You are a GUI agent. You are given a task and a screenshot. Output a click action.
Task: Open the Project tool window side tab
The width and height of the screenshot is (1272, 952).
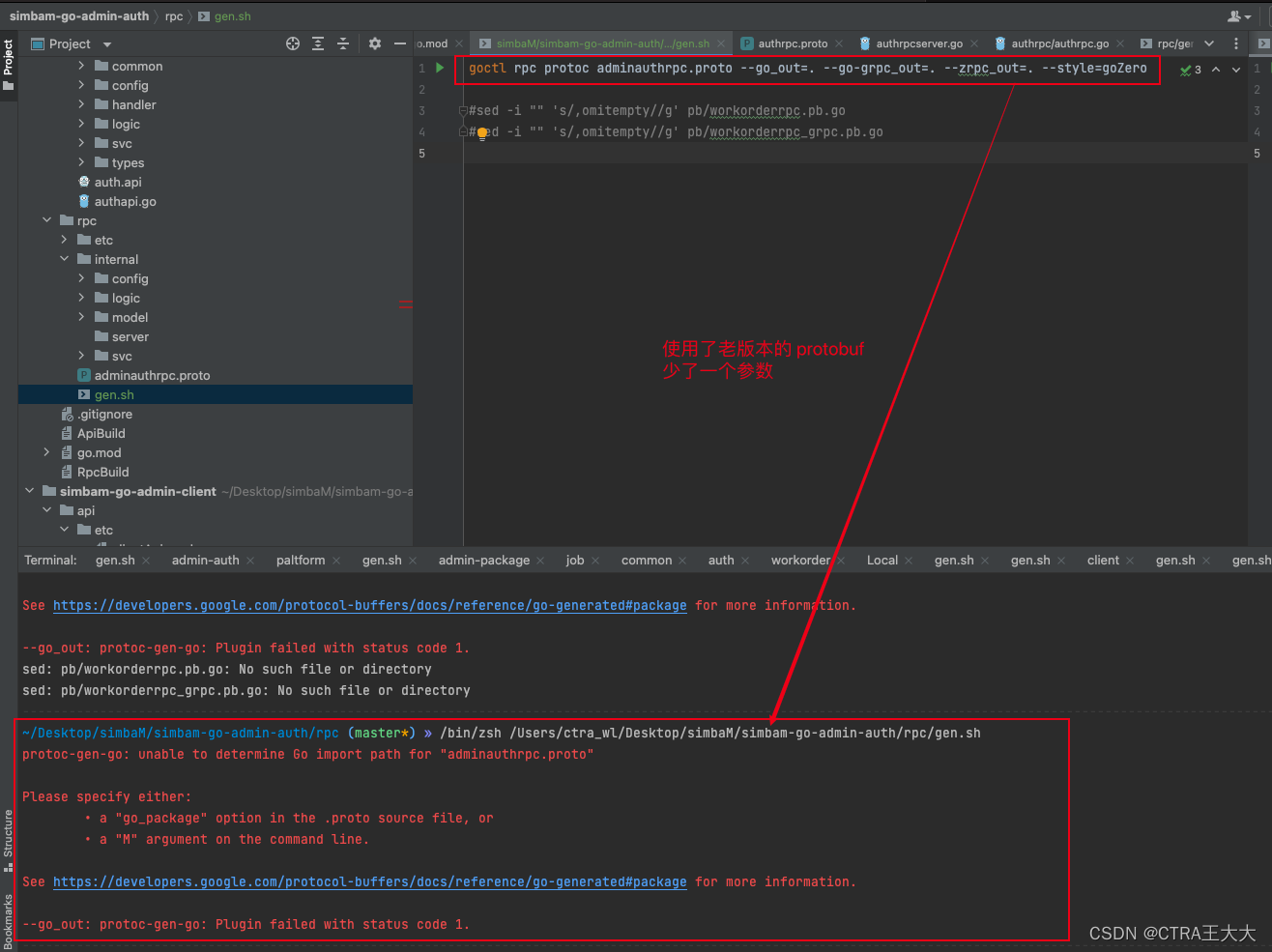click(9, 65)
